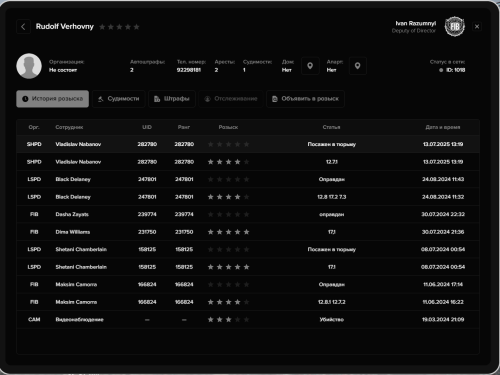The width and height of the screenshot is (500, 375).
Task: Click the phone number 92298181
Action: click(189, 70)
